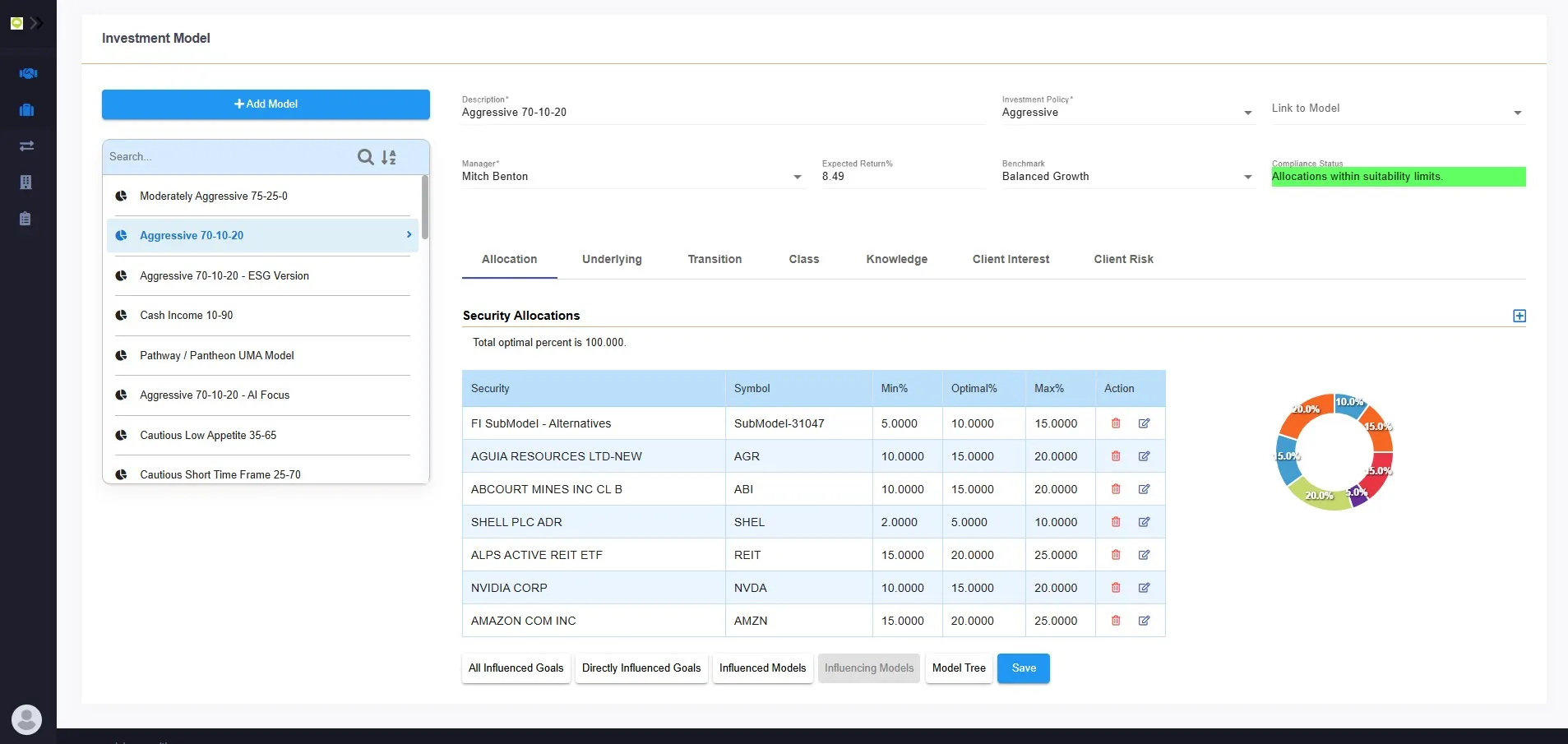The width and height of the screenshot is (1568, 744).
Task: Open the Investment Policy dropdown
Action: 1247,113
